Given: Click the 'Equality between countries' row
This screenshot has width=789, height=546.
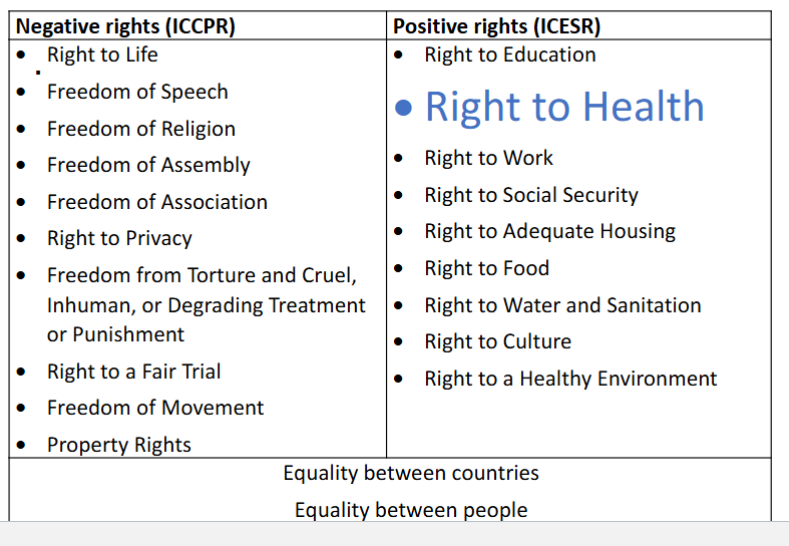Looking at the screenshot, I should 411,473.
